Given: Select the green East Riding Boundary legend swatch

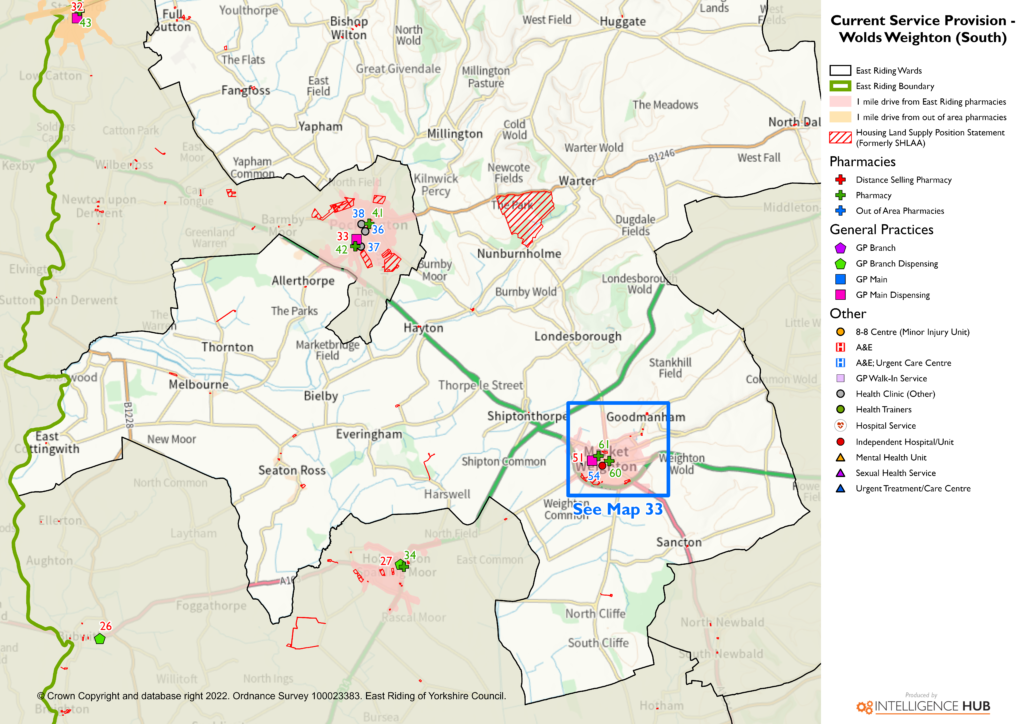Looking at the screenshot, I should point(840,86).
